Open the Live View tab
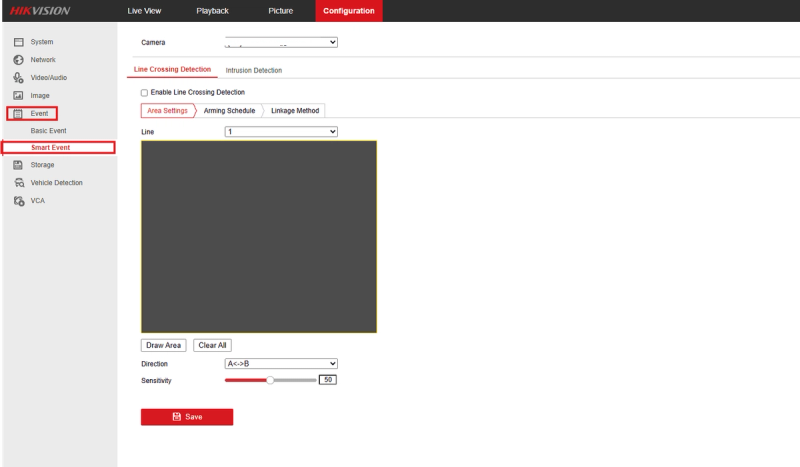800x467 pixels. [x=144, y=11]
